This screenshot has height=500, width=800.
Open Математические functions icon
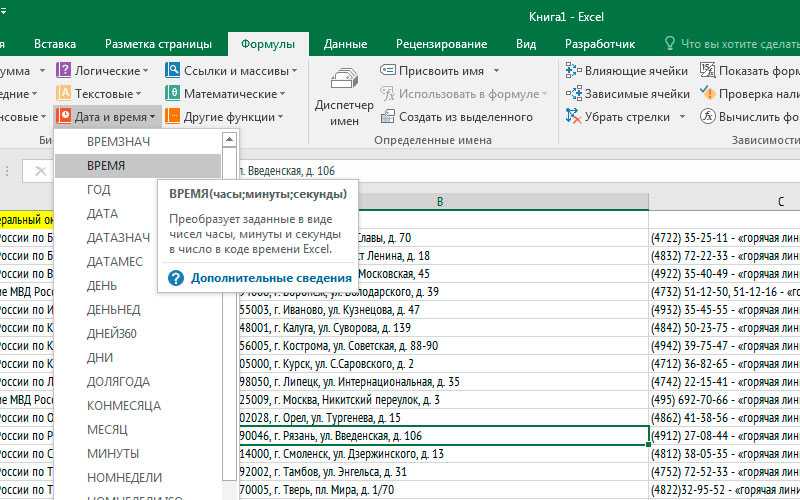(x=172, y=93)
